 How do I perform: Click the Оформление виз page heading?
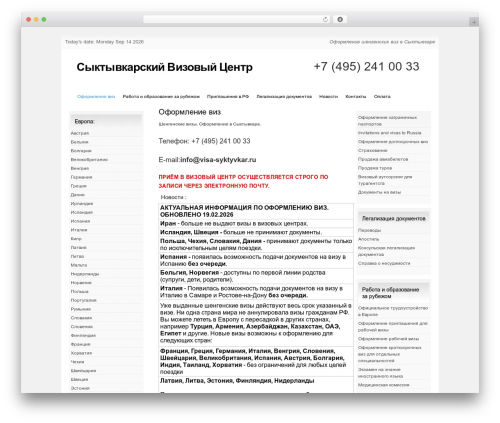coord(190,112)
